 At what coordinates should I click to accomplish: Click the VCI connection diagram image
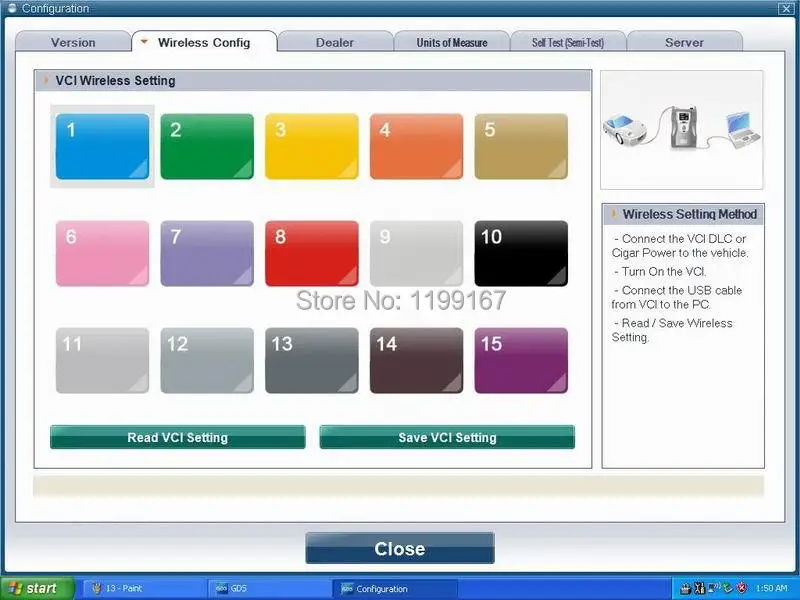[682, 130]
